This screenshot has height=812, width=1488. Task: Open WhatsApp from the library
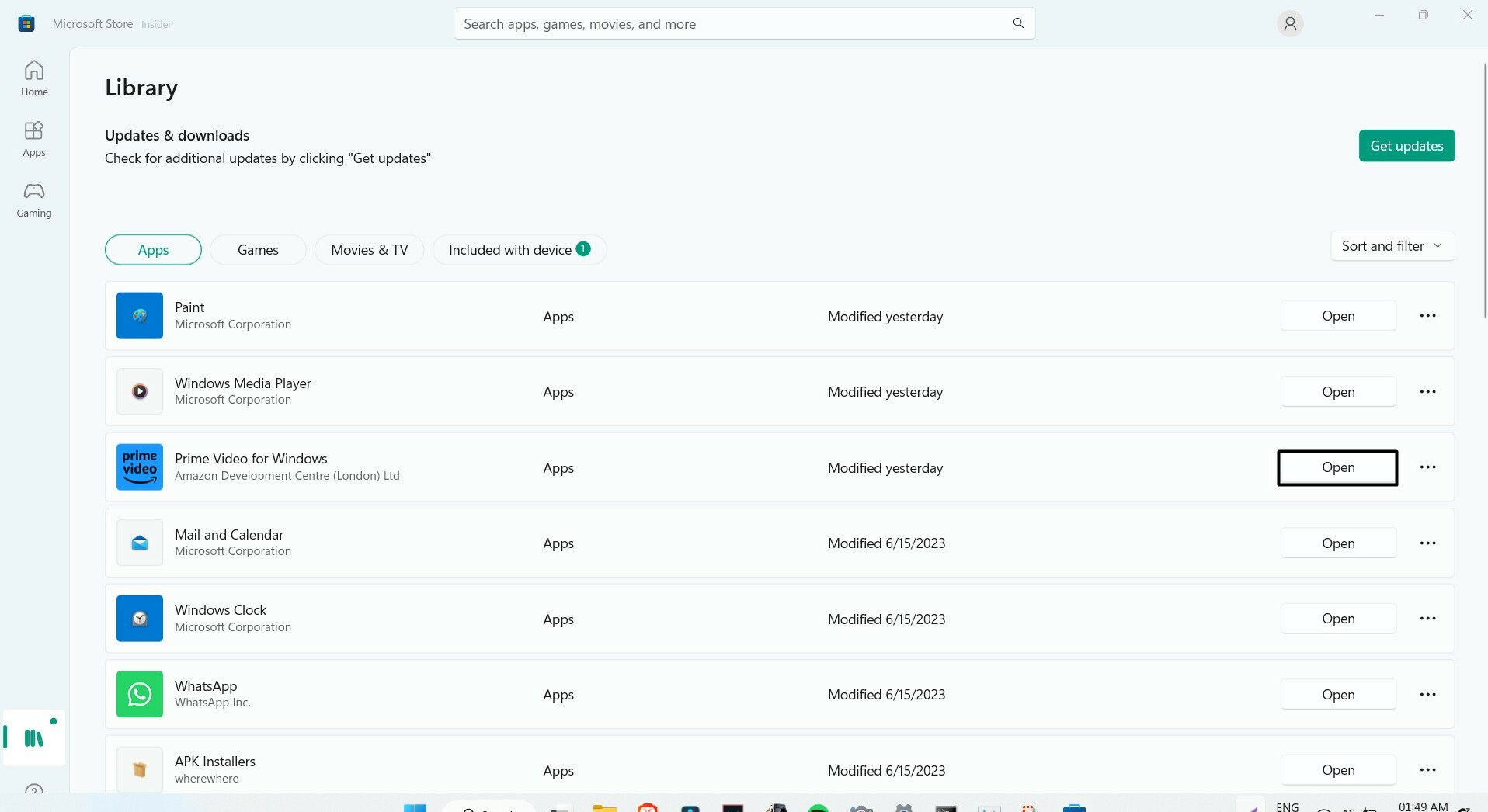(1338, 695)
